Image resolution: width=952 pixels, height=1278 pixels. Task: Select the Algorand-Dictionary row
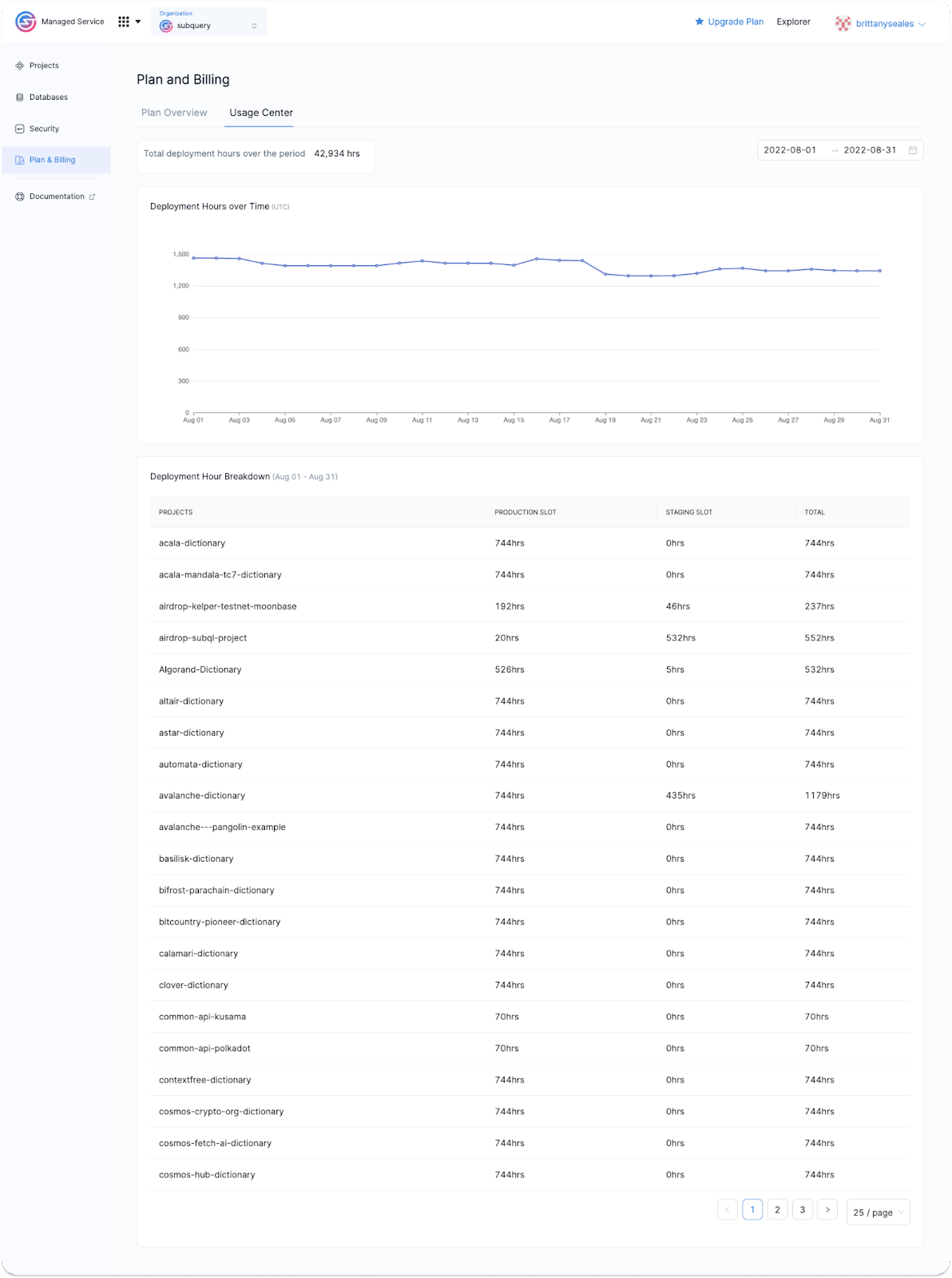point(530,669)
